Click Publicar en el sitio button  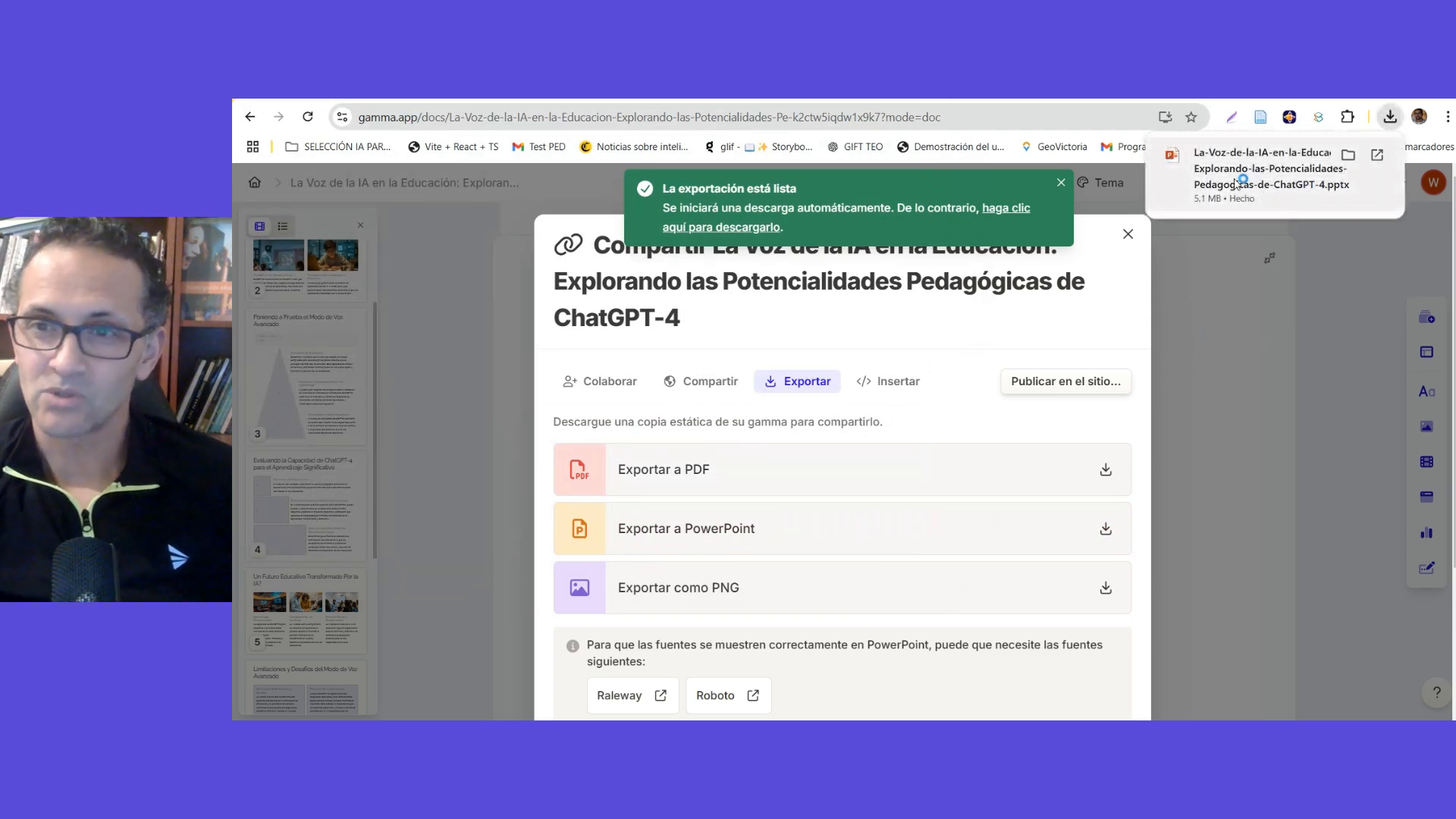pos(1065,381)
